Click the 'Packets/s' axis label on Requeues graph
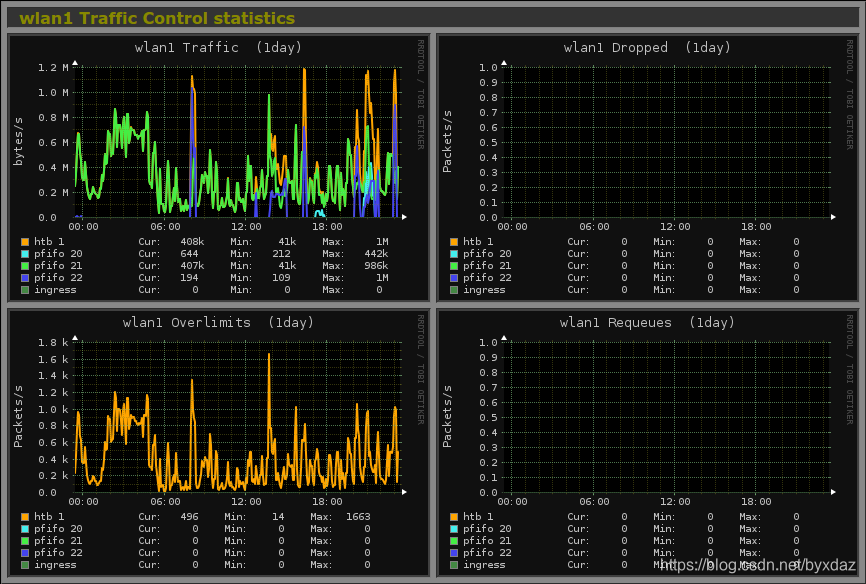Viewport: 866px width, 584px height. tap(447, 417)
